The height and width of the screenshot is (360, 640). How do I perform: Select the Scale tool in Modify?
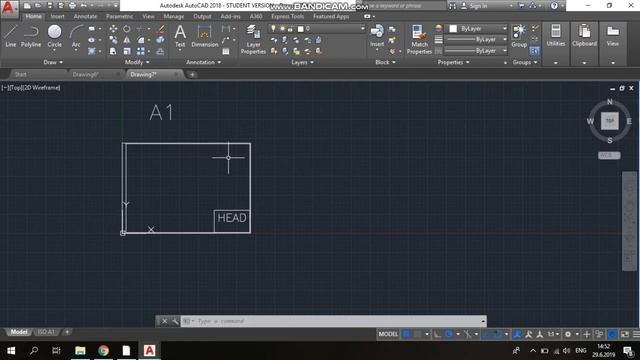pyautogui.click(x=127, y=51)
